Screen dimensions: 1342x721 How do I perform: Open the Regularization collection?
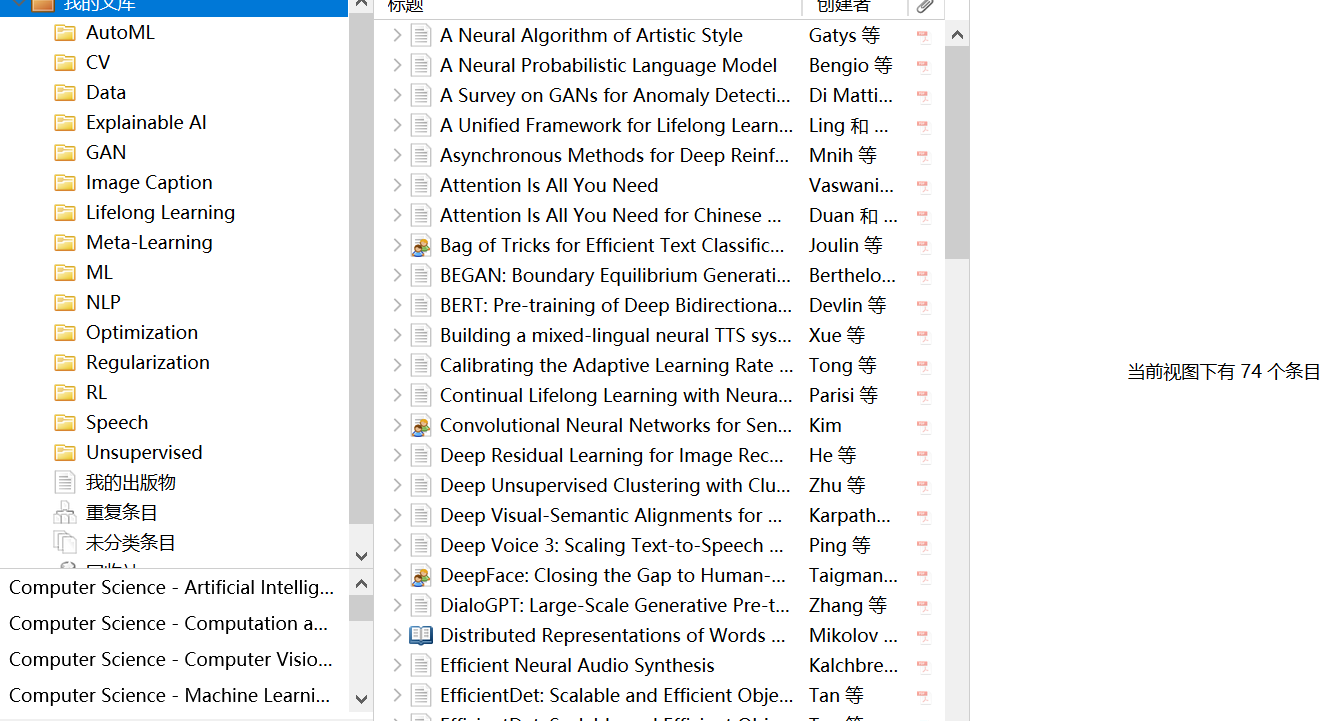pyautogui.click(x=148, y=362)
